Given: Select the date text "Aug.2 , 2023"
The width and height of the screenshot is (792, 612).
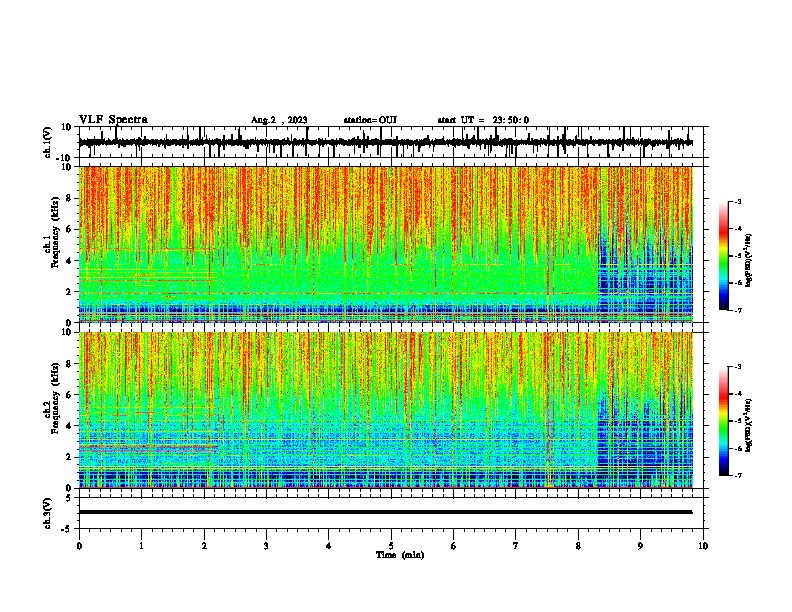Looking at the screenshot, I should pos(279,120).
